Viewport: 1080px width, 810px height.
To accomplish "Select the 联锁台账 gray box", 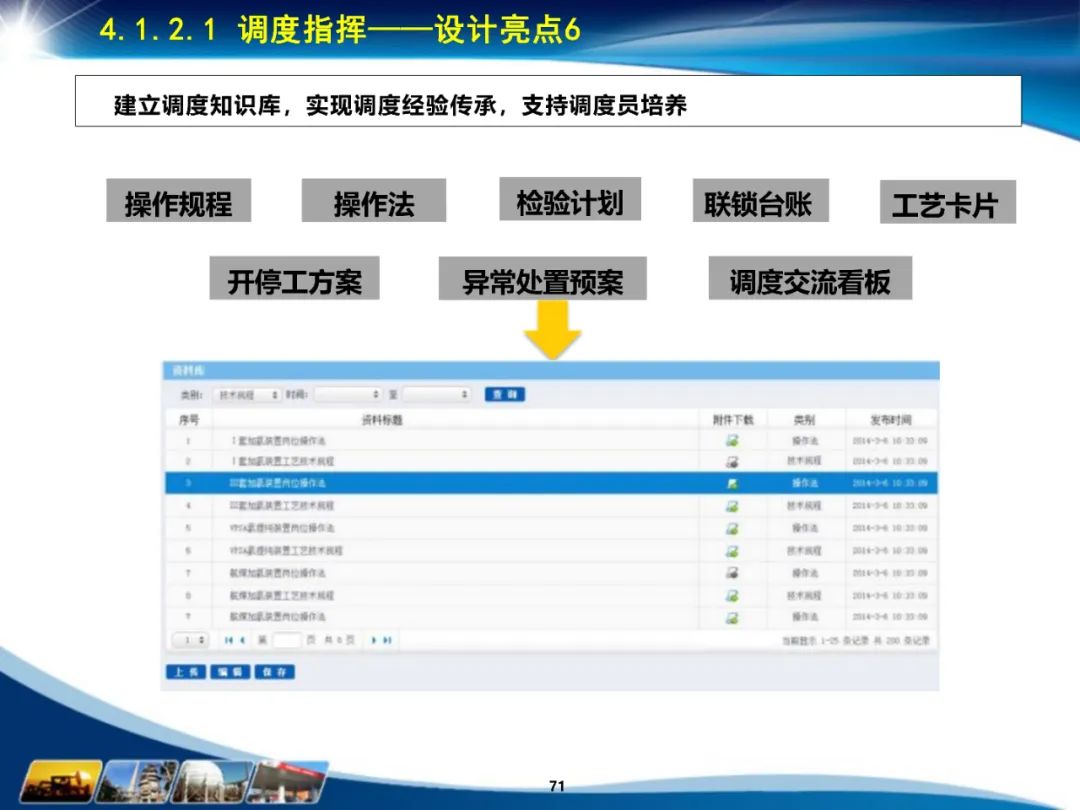I will point(760,200).
